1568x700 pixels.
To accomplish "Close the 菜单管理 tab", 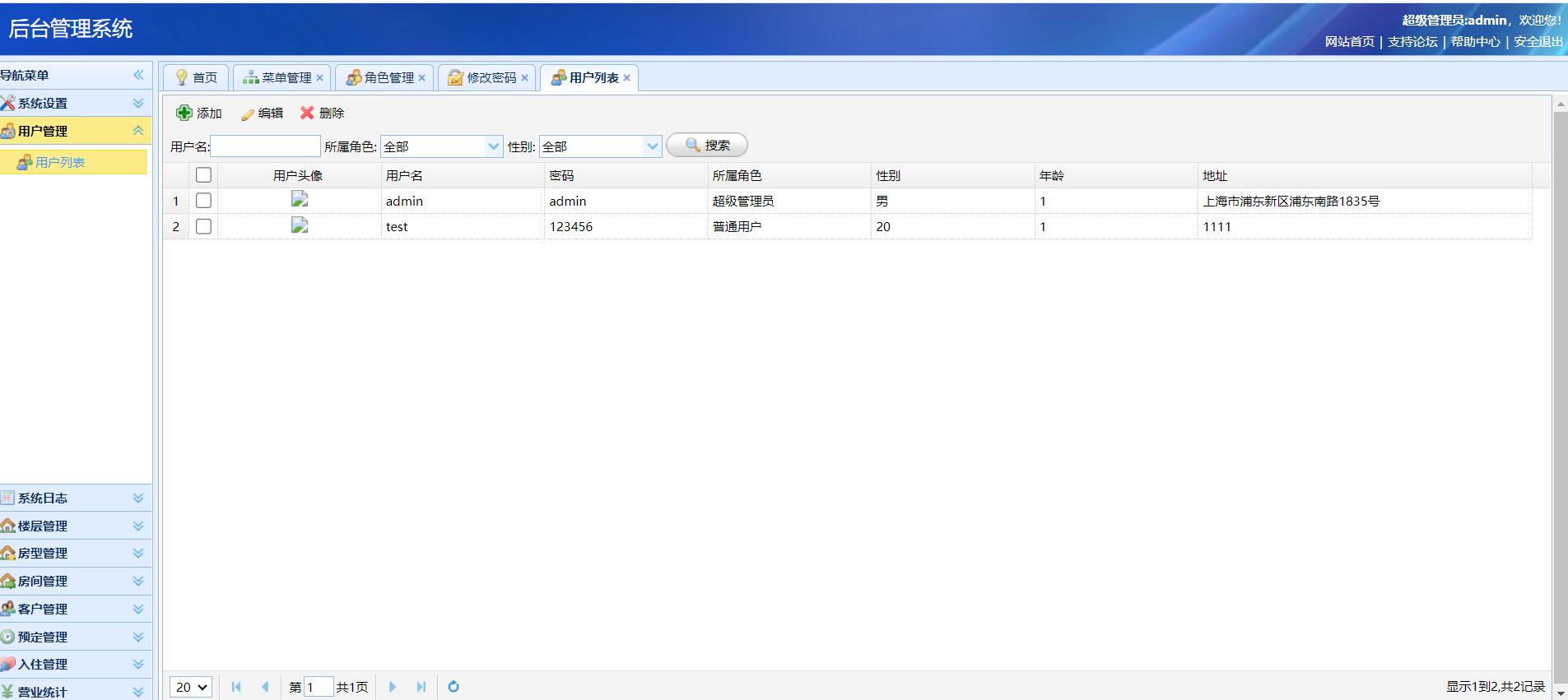I will [320, 77].
